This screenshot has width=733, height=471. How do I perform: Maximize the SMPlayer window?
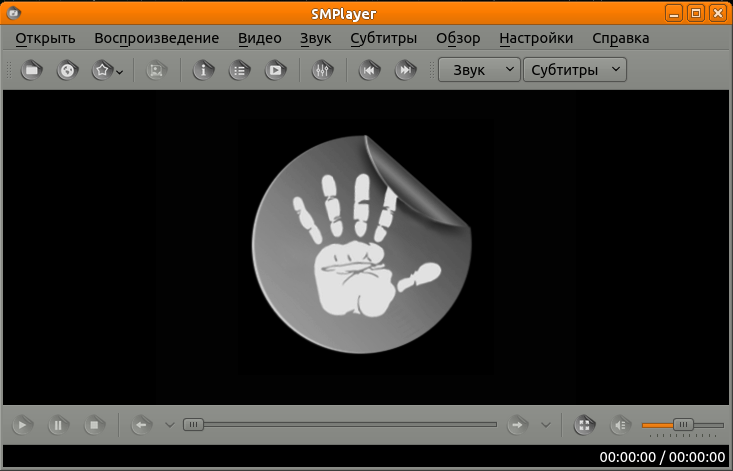click(x=696, y=13)
